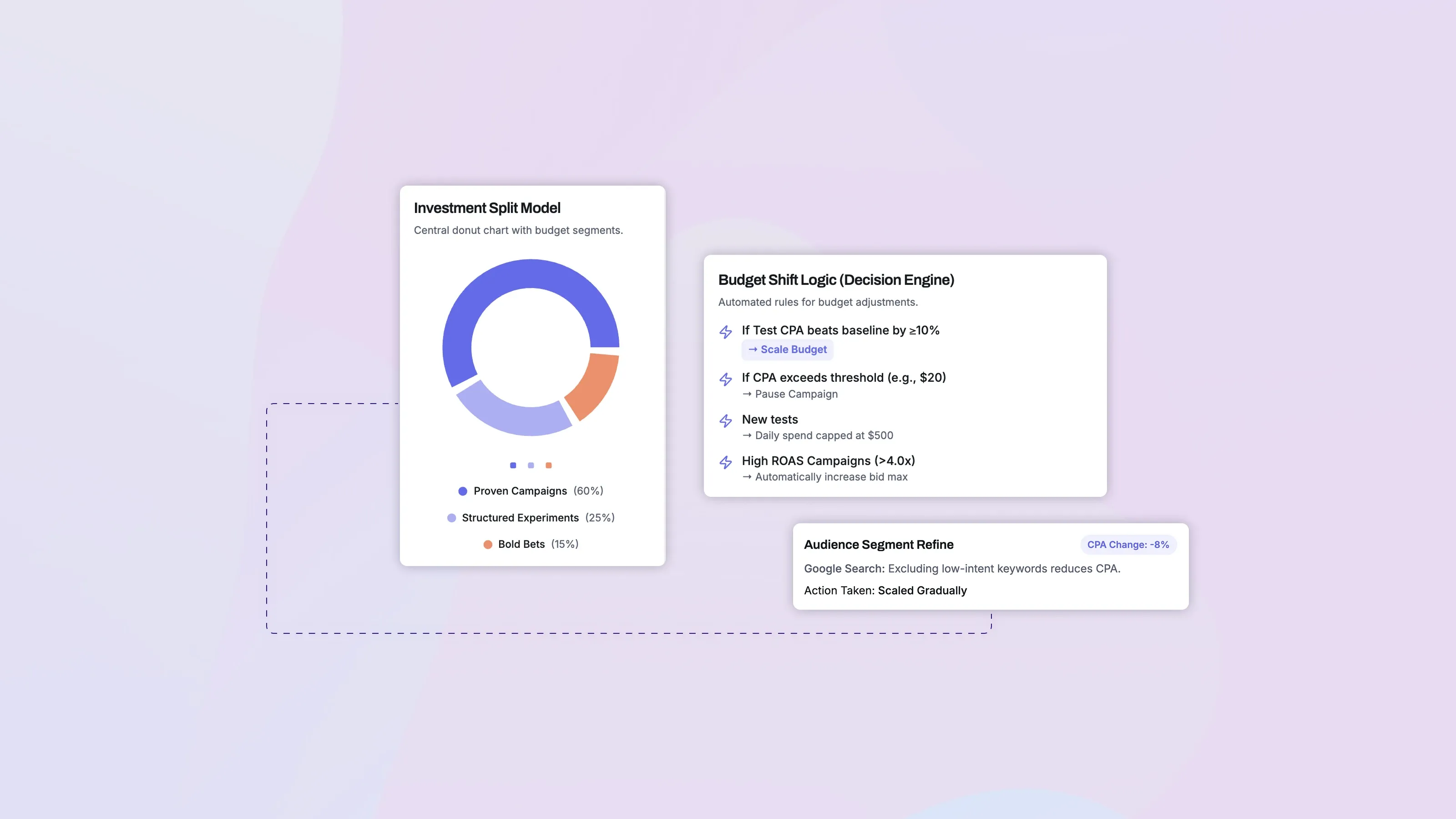The width and height of the screenshot is (1456, 819).
Task: Click the small lavender square chart indicator
Action: tap(530, 465)
